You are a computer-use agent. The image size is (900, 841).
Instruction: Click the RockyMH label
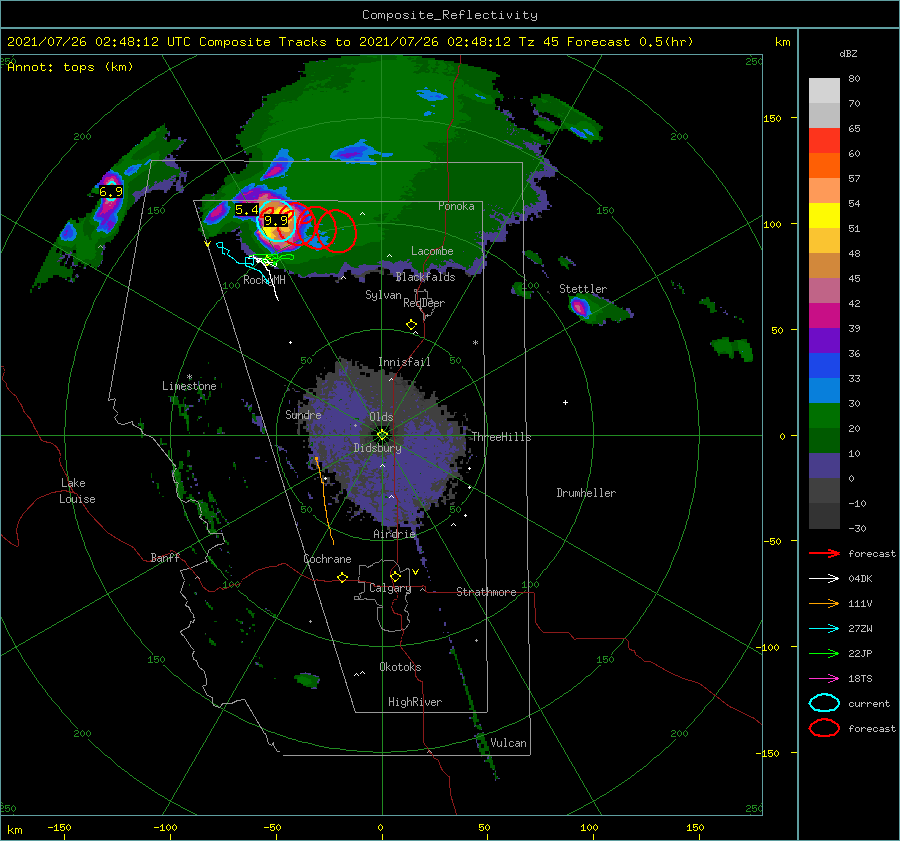pos(264,280)
